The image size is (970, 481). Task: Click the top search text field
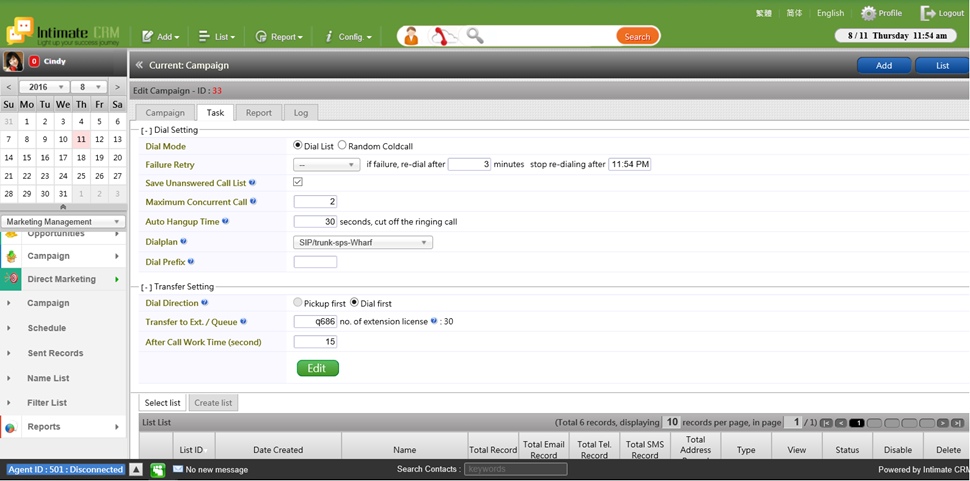tap(551, 36)
